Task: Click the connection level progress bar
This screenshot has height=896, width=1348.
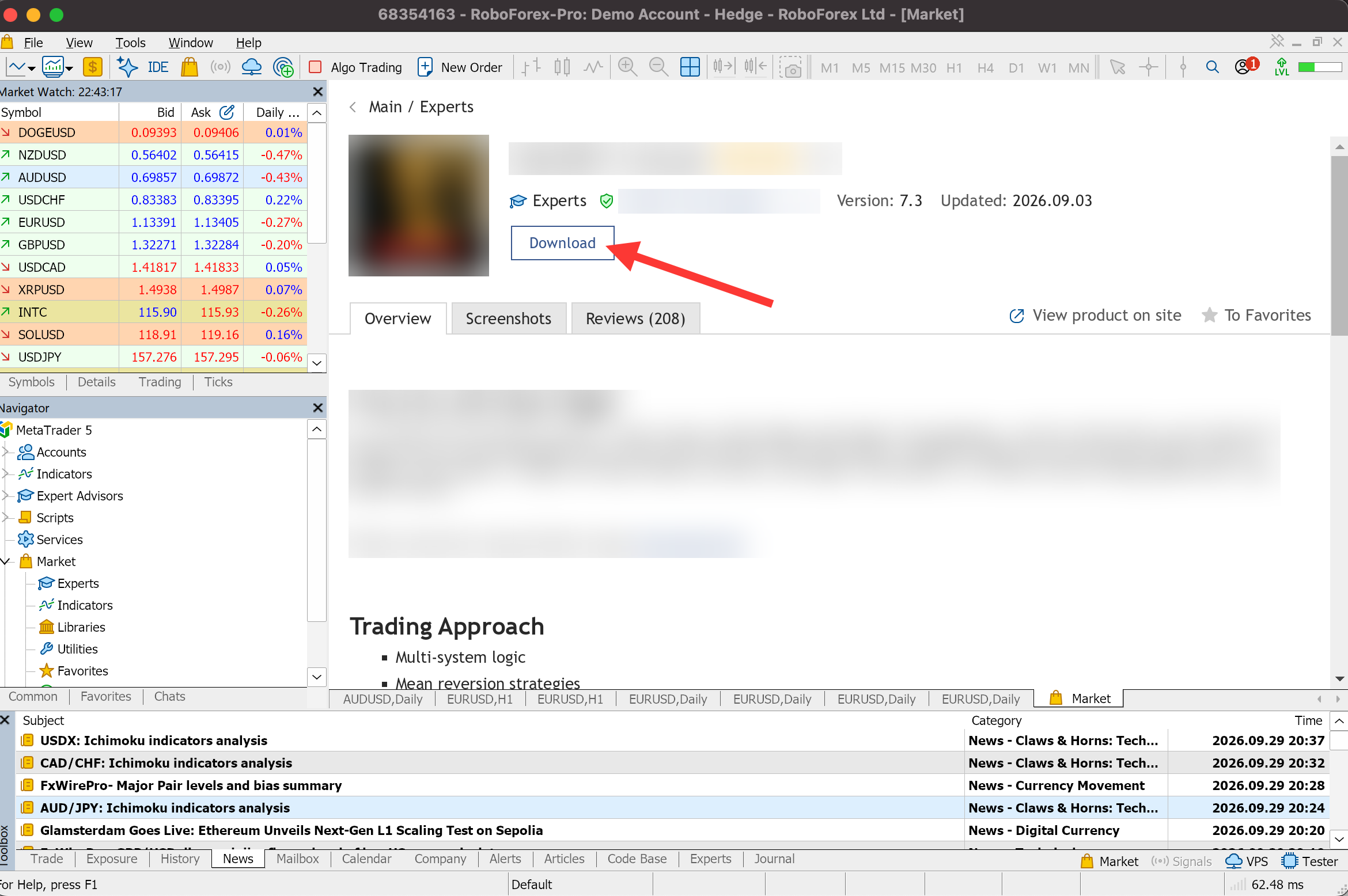Action: [x=1320, y=67]
